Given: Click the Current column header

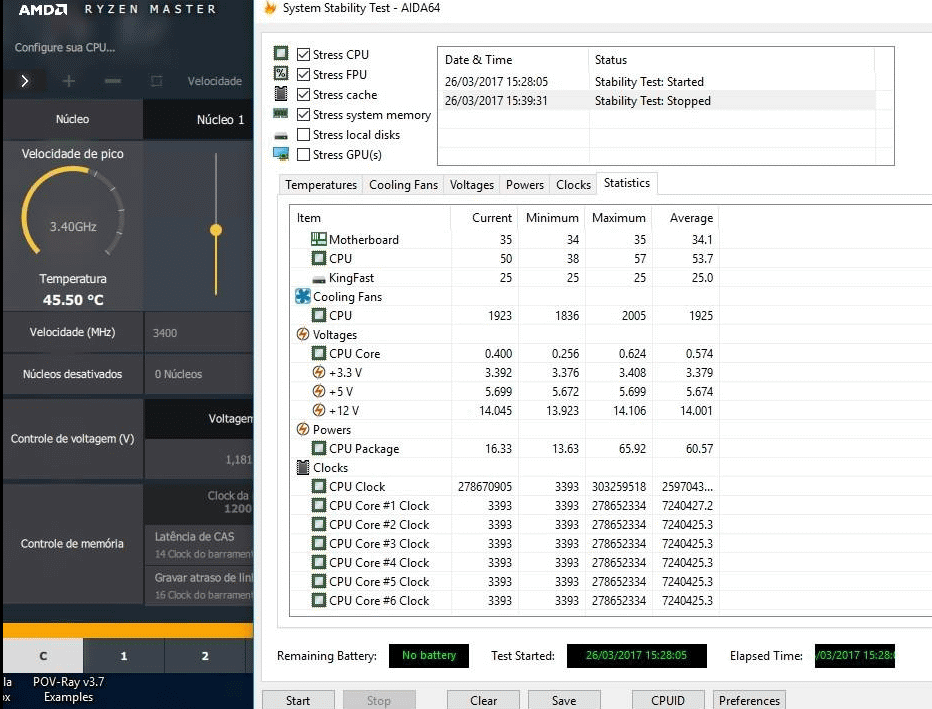Looking at the screenshot, I should 484,218.
